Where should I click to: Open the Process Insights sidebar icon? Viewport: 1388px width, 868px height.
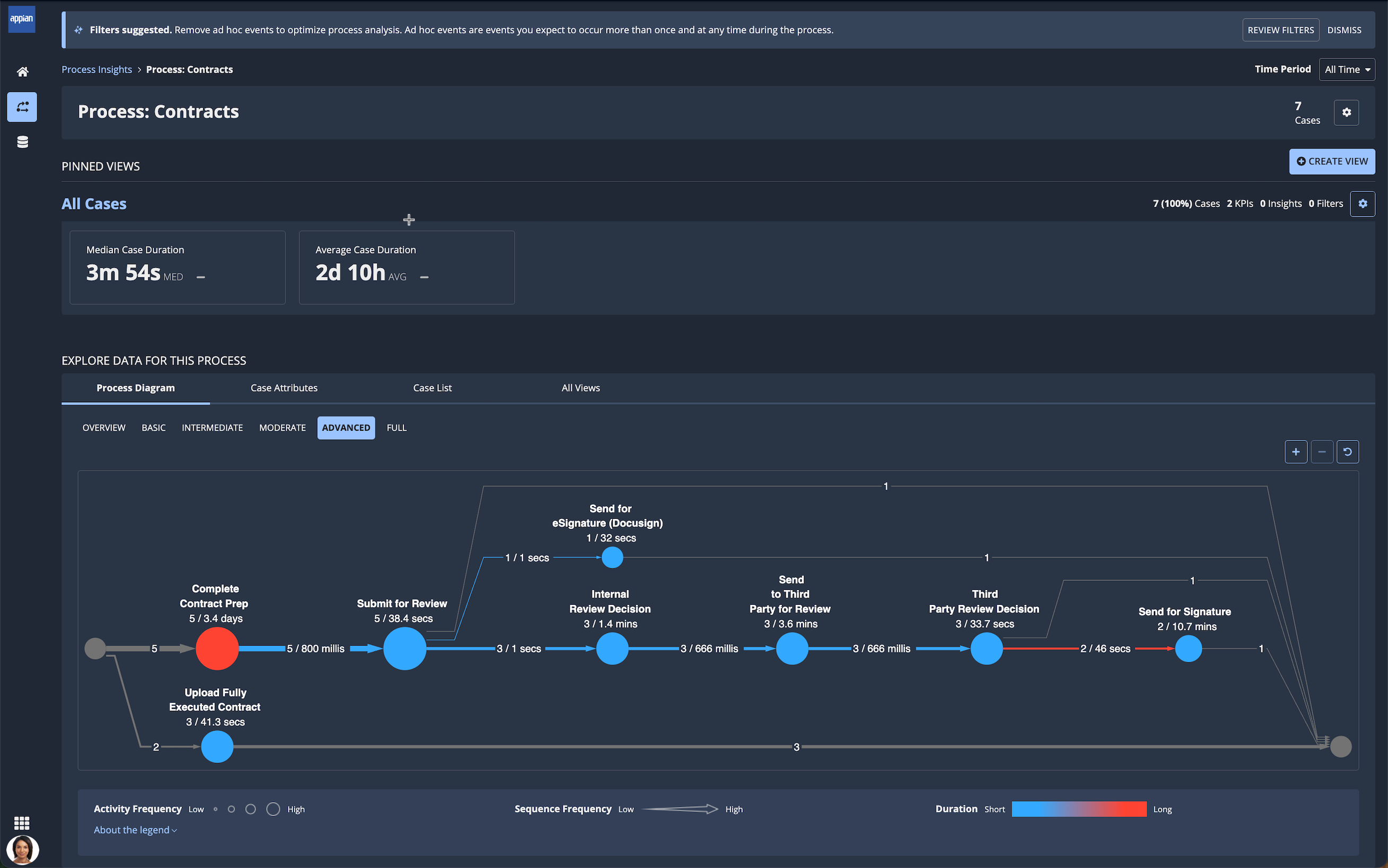22,107
